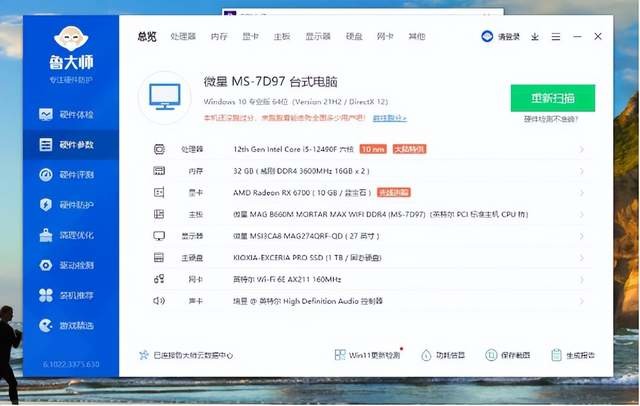
Task: Minimize the 鲁大师 window
Action: pos(577,37)
